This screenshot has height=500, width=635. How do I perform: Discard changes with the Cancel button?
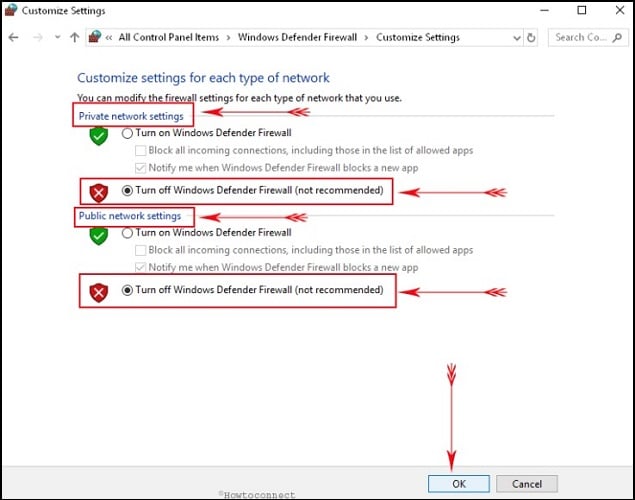(x=527, y=484)
